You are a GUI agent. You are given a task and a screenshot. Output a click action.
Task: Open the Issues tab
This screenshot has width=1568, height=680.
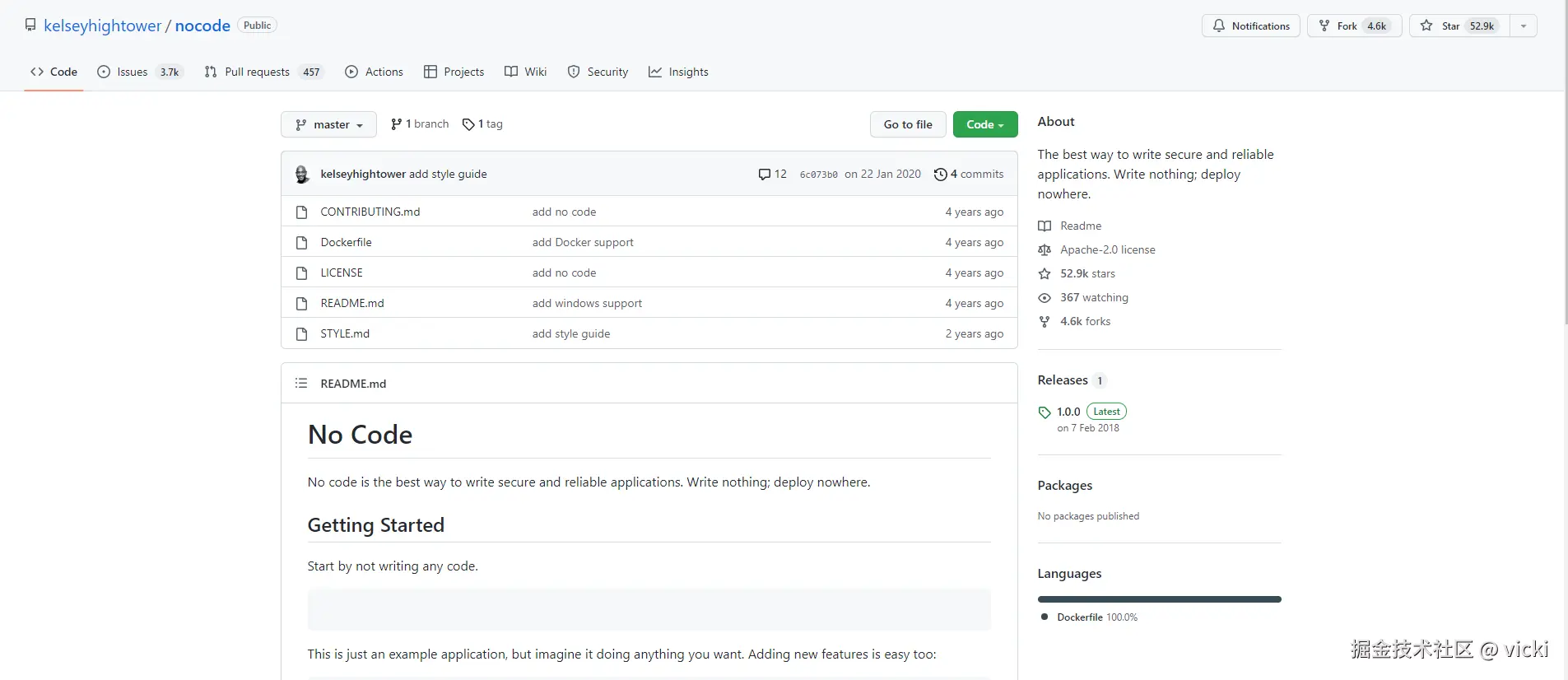(140, 72)
